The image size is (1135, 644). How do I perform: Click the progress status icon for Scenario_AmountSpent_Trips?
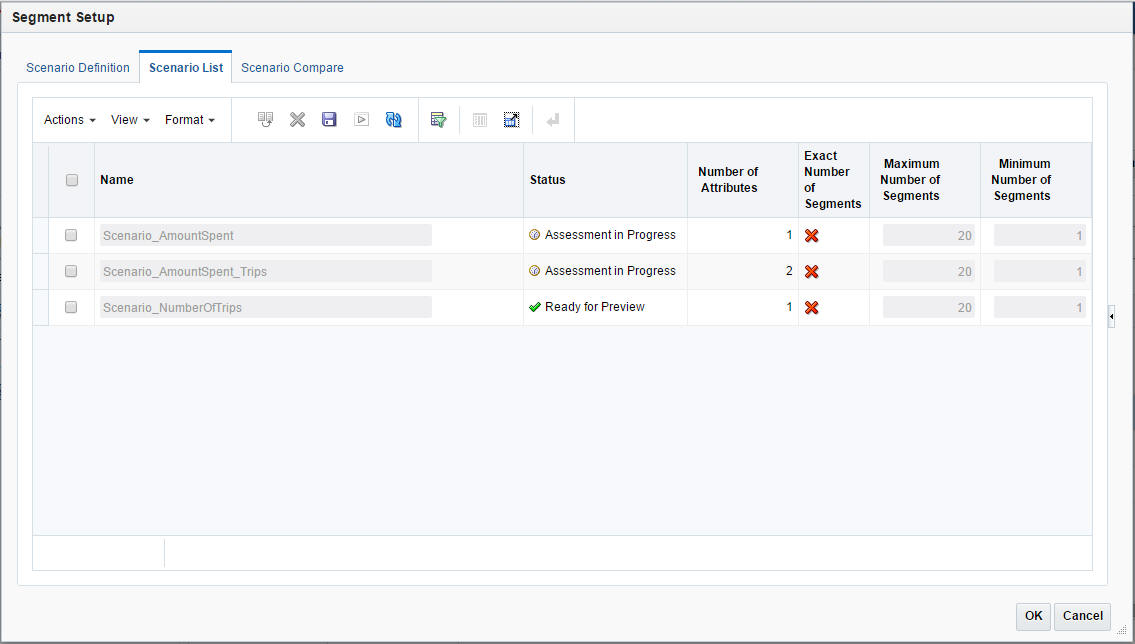pyautogui.click(x=535, y=271)
